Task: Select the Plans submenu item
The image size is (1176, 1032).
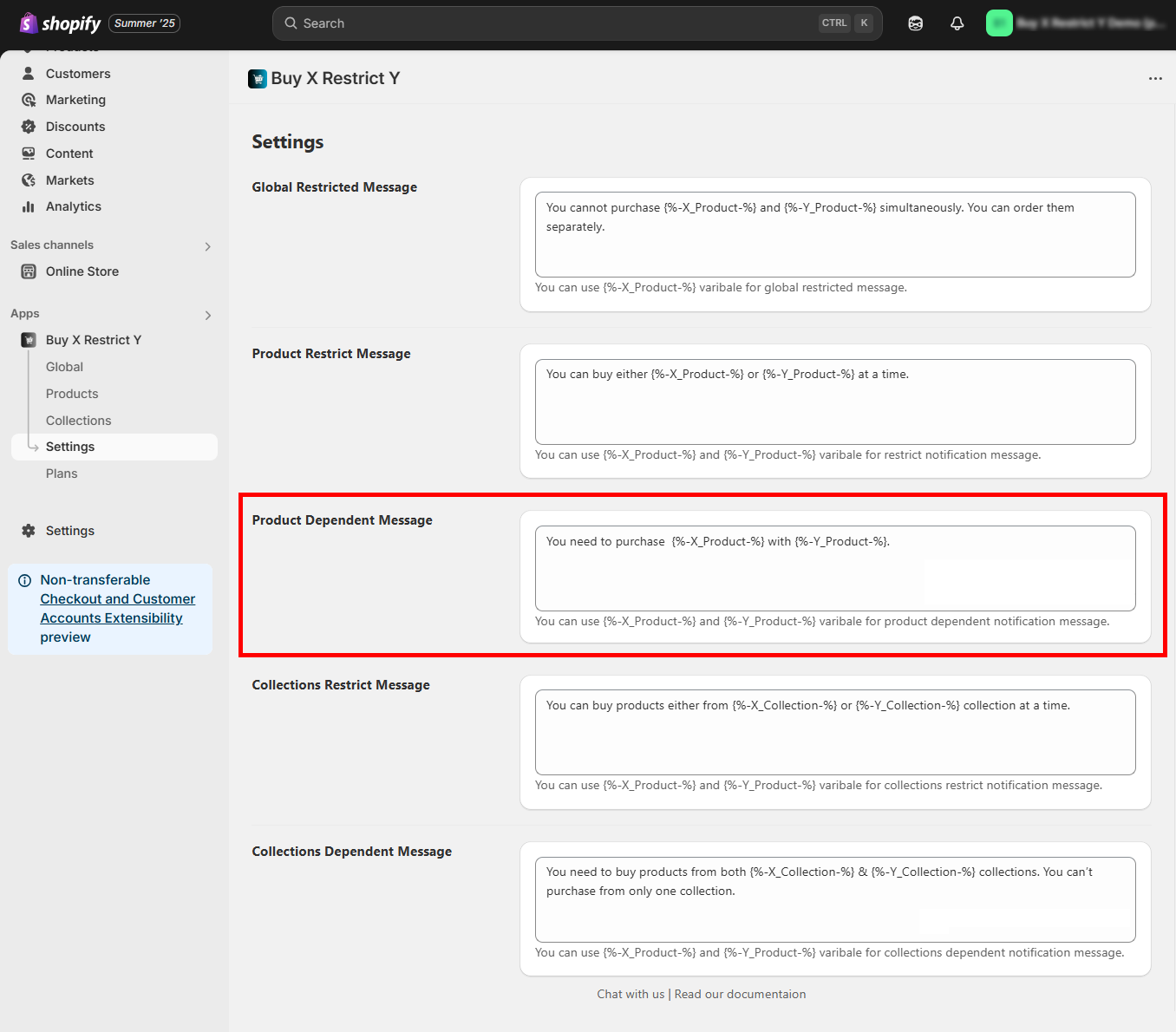Action: pos(62,474)
